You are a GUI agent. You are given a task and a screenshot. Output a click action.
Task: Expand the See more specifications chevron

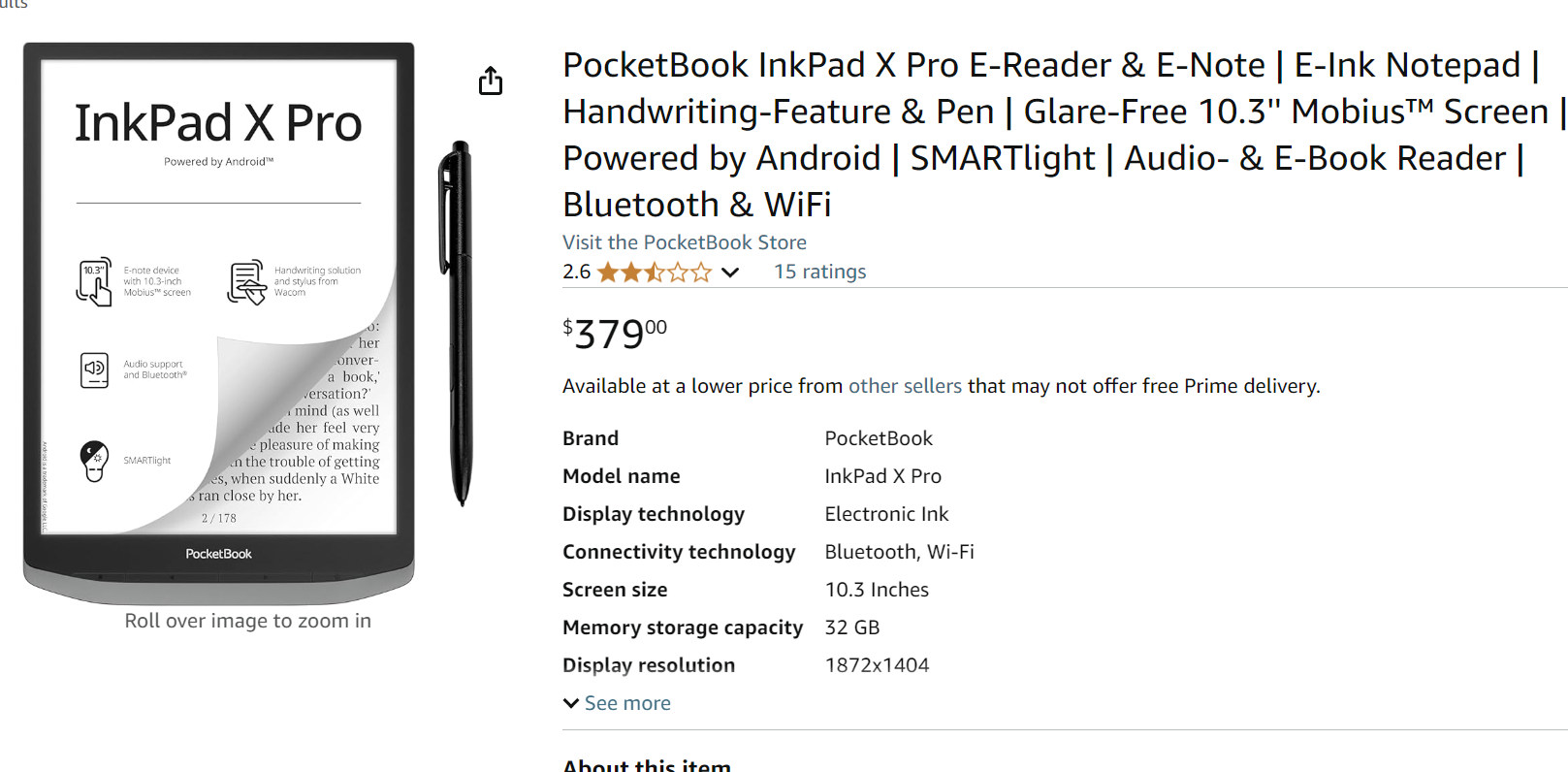[571, 703]
